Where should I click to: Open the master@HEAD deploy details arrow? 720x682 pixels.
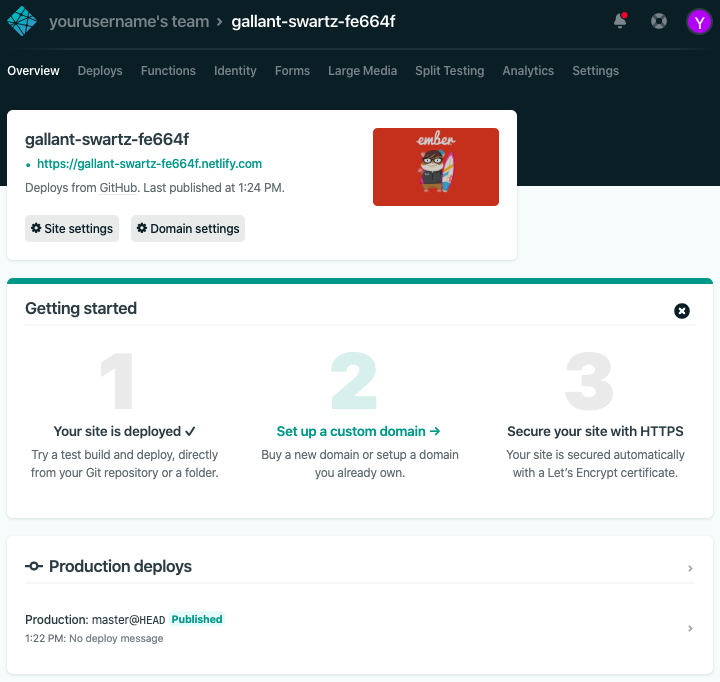690,628
